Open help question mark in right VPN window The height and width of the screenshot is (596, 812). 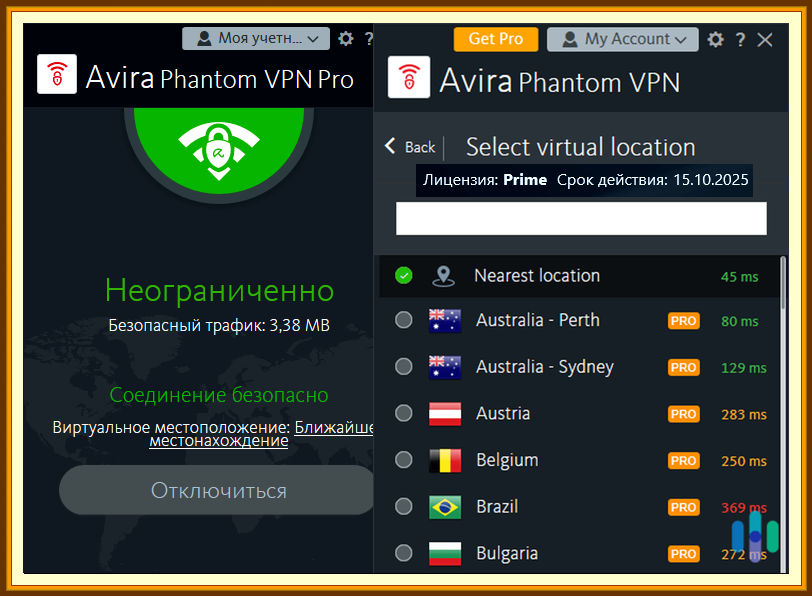tap(741, 39)
